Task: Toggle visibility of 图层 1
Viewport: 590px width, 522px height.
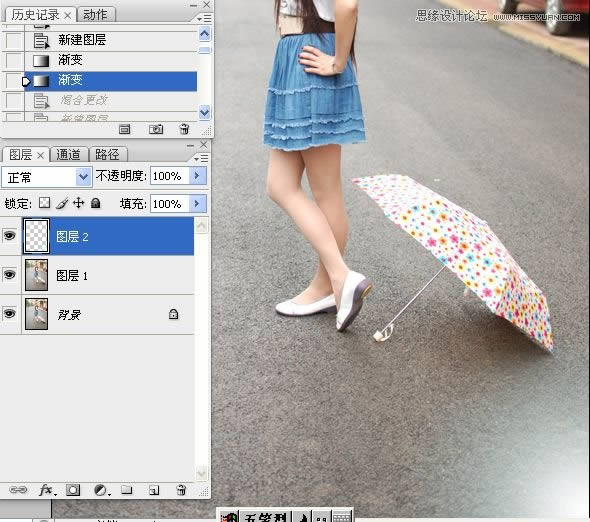Action: click(x=10, y=274)
